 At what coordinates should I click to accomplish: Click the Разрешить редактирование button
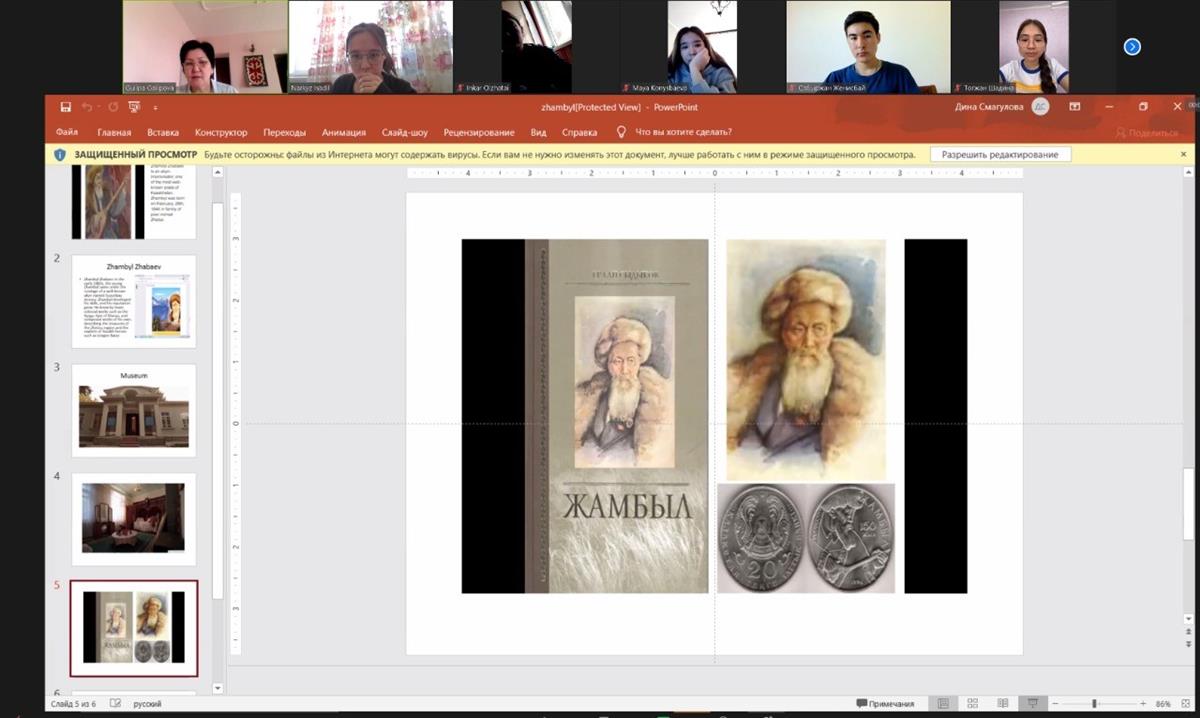[x=1000, y=155]
